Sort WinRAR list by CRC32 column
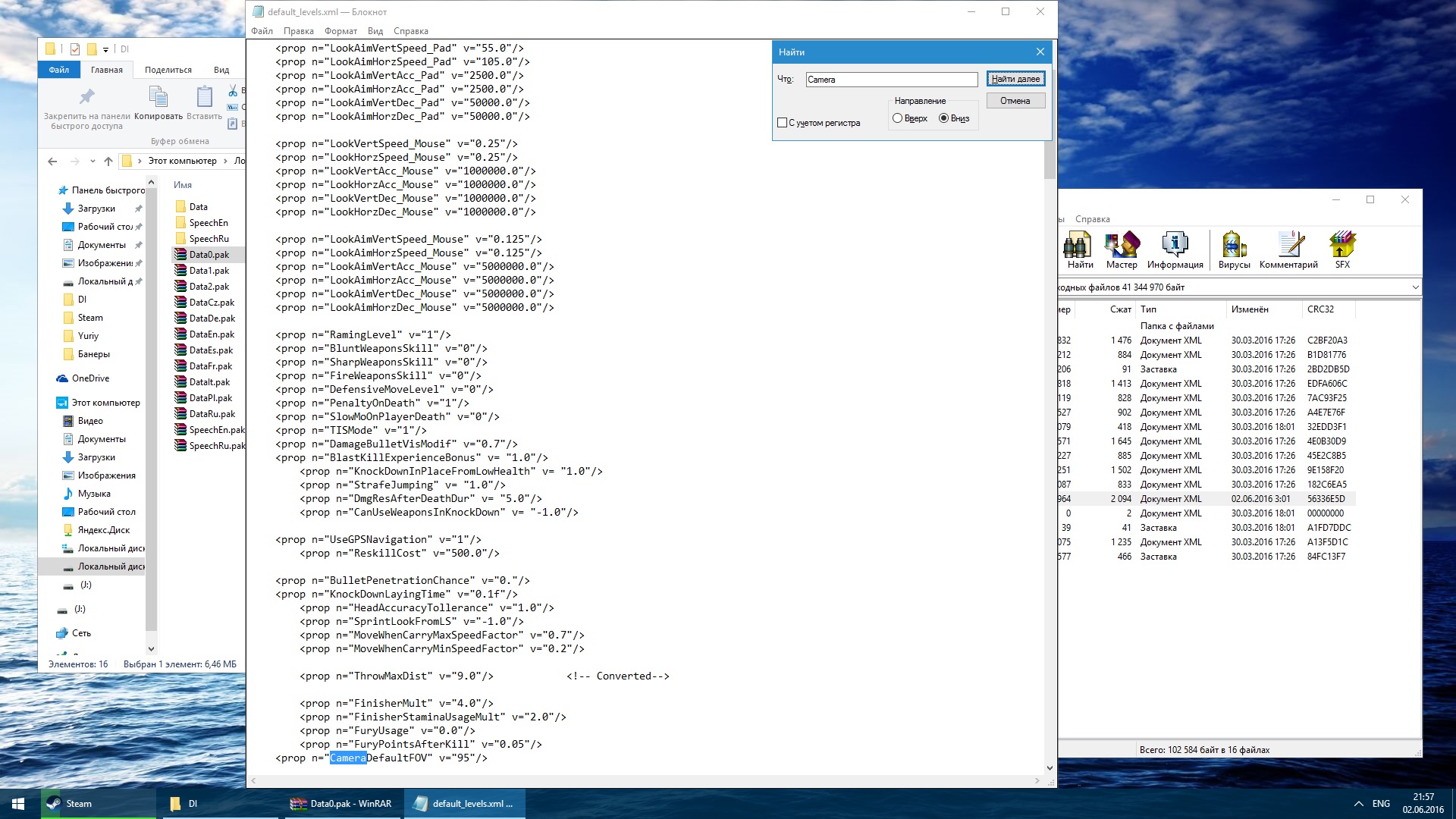Viewport: 1456px width, 819px height. (1329, 309)
